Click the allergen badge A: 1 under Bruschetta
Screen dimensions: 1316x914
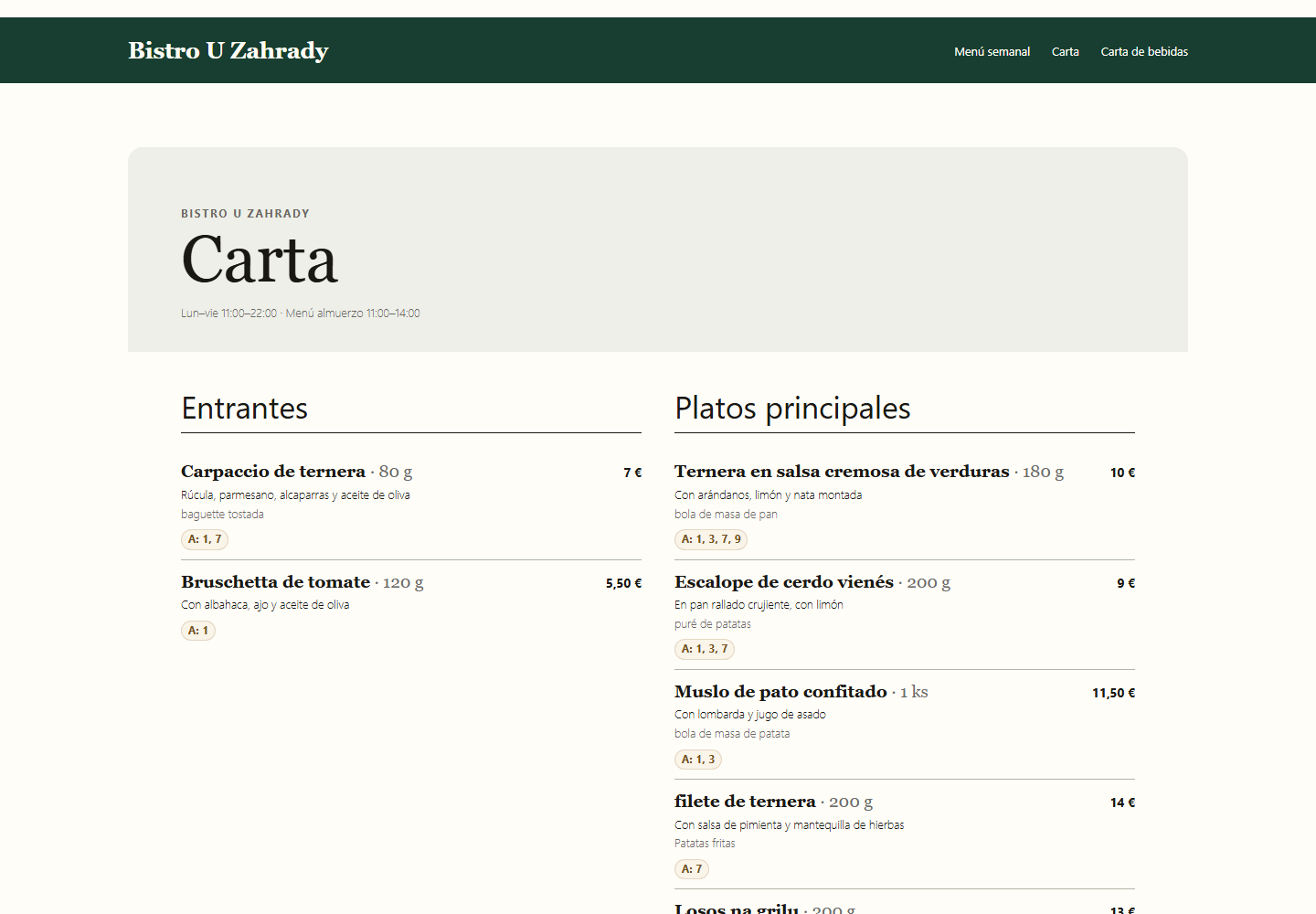click(x=198, y=631)
